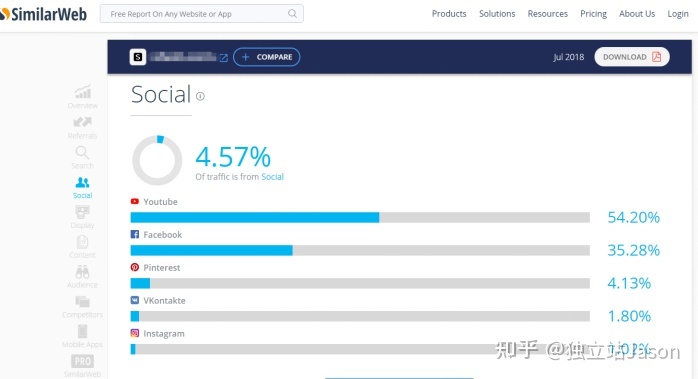Open the Search section in sidebar

tap(82, 158)
